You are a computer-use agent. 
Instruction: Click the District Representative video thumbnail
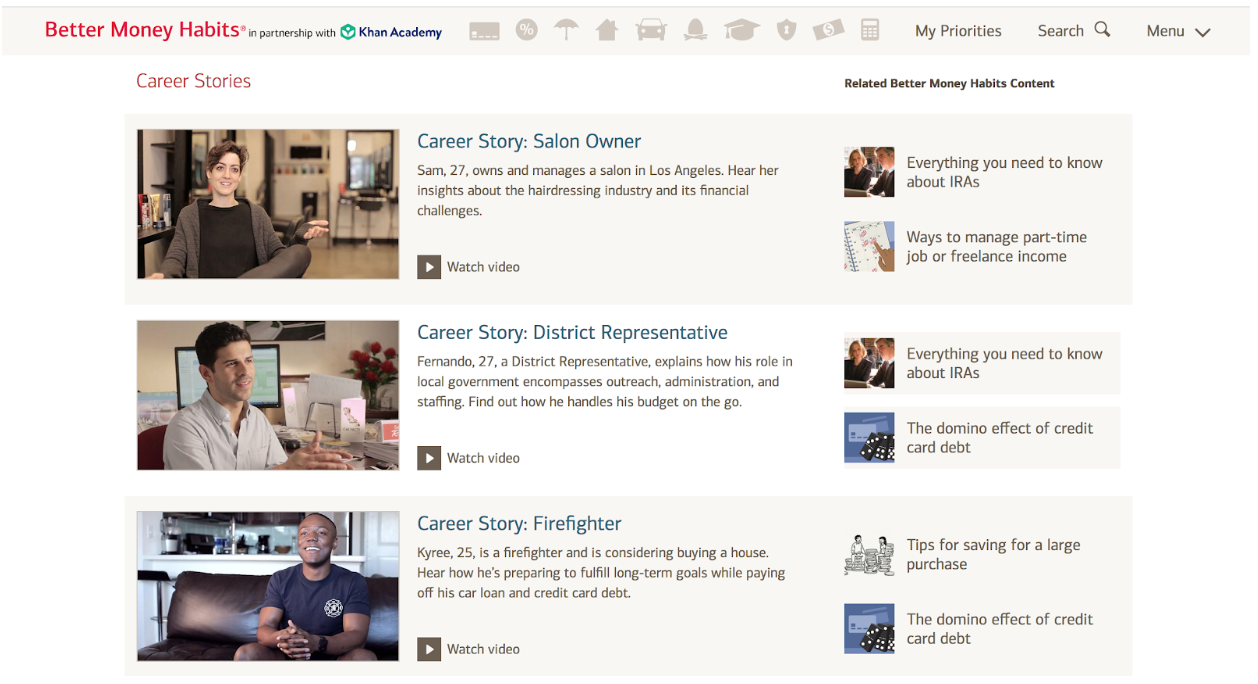[268, 395]
